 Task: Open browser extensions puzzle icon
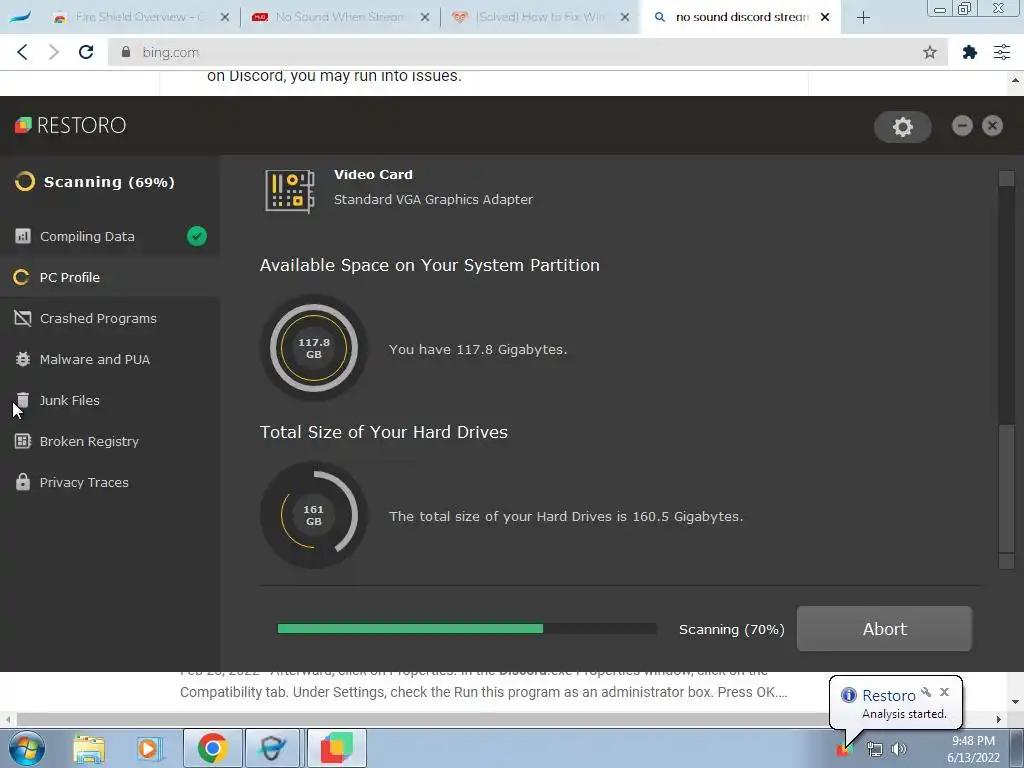tap(970, 52)
